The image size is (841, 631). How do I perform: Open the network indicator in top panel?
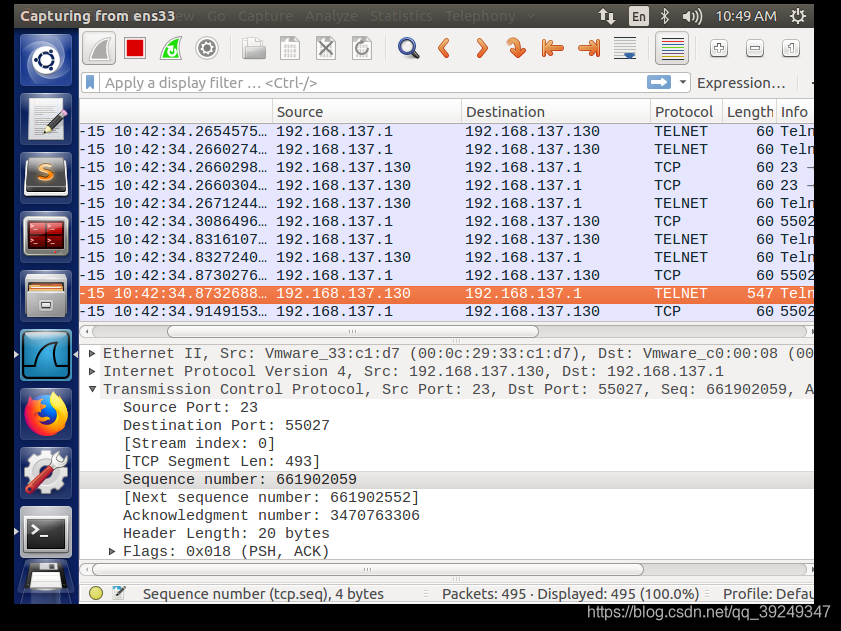click(x=607, y=16)
